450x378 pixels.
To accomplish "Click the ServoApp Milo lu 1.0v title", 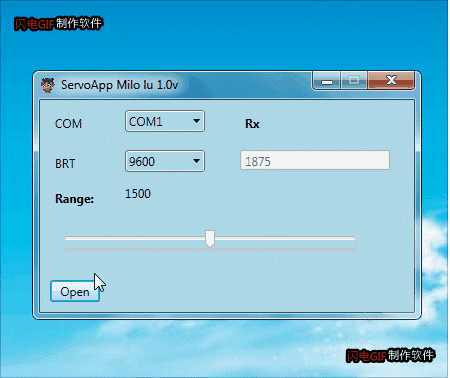I will point(119,85).
